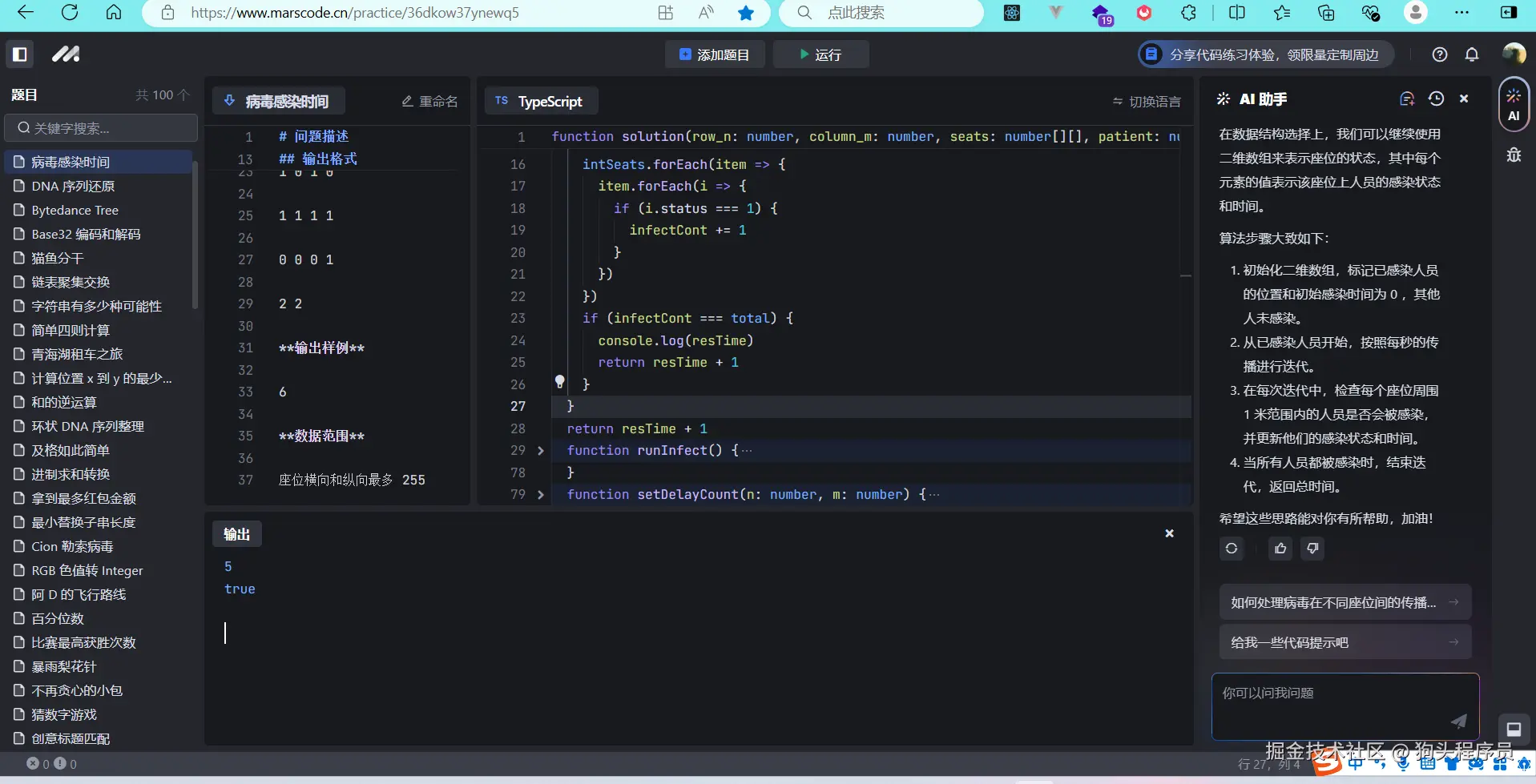The image size is (1536, 784).
Task: Open the DNA 序列还原 problem
Action: (x=73, y=186)
